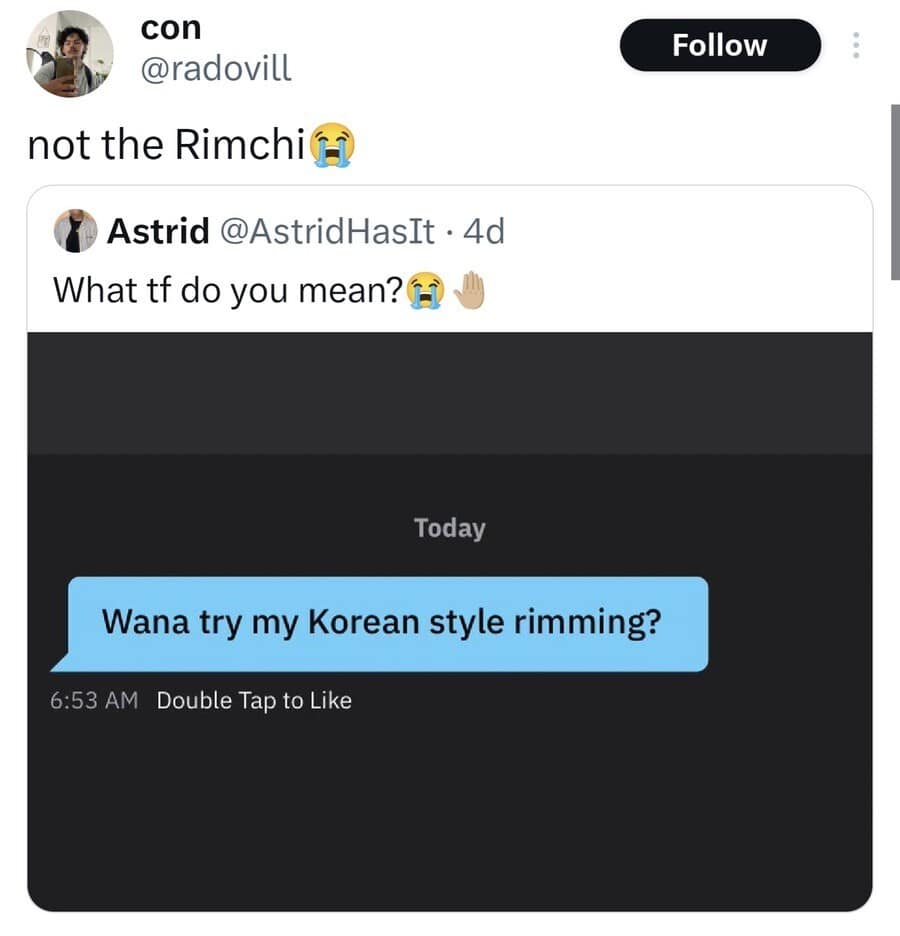Select the Today divider in the chat
This screenshot has width=900, height=936.
pos(449,528)
